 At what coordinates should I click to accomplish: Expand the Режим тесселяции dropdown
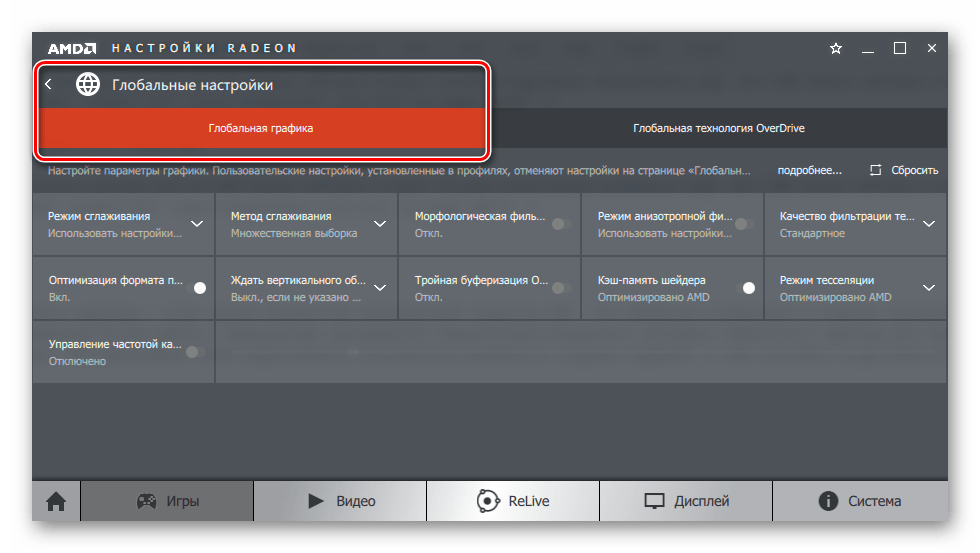929,287
